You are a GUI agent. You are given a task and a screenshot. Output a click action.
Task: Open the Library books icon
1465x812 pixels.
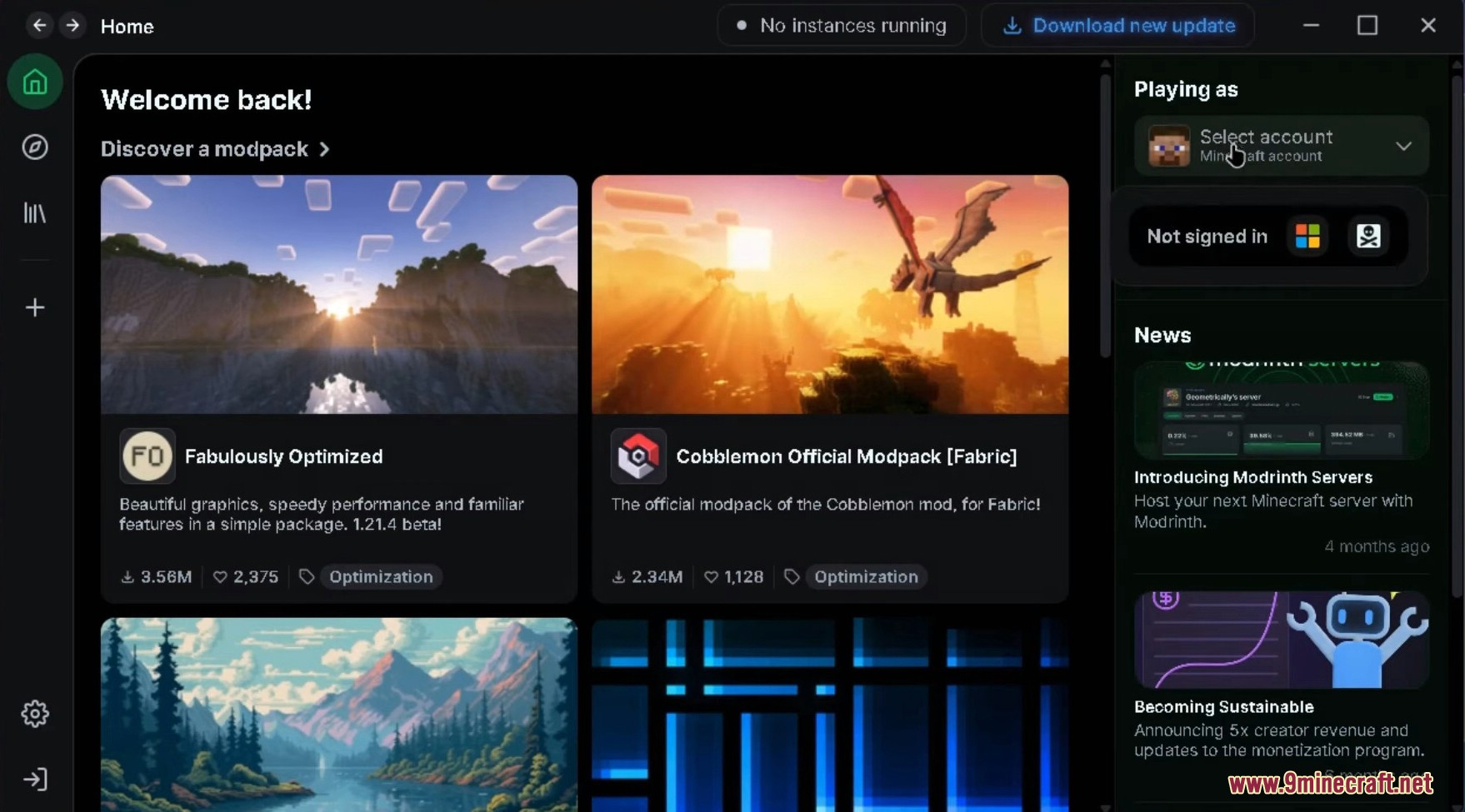[35, 213]
